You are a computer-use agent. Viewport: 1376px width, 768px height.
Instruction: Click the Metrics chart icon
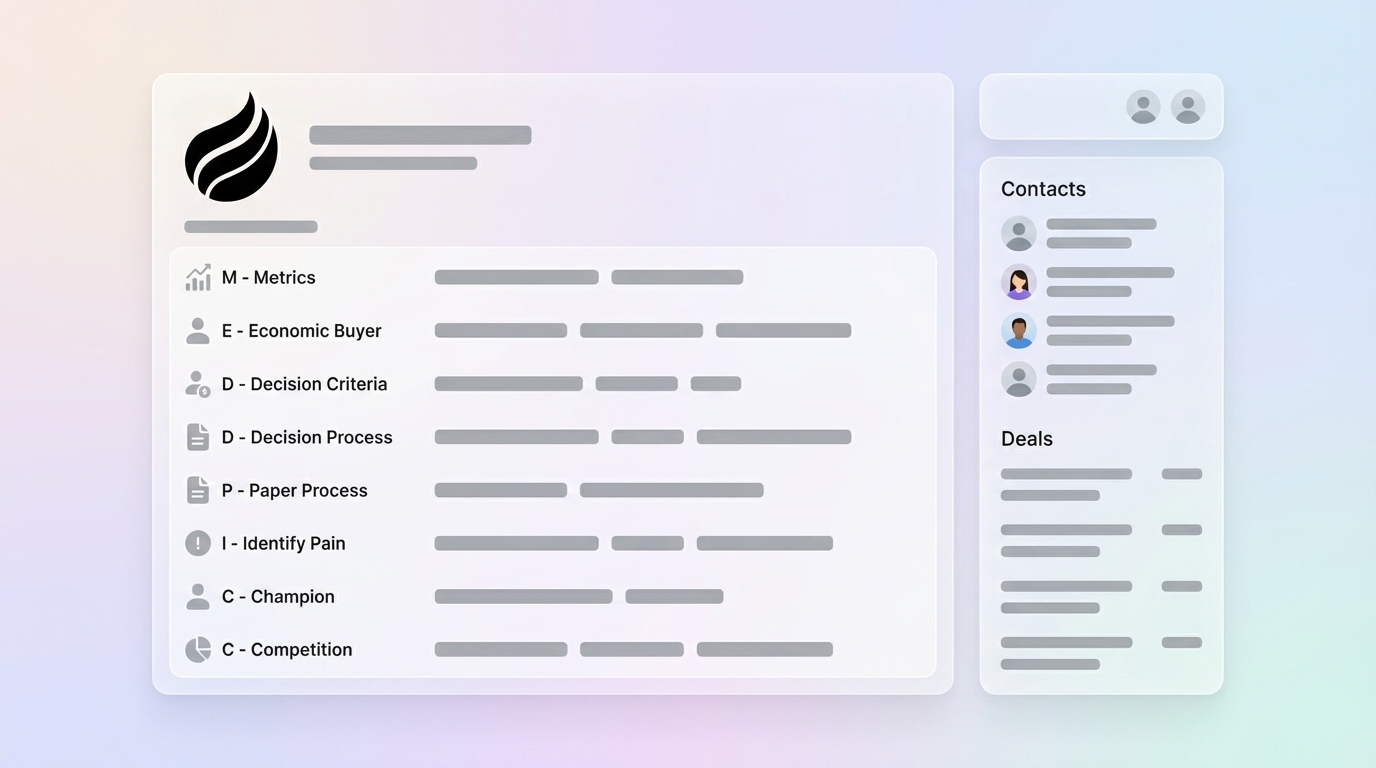point(198,278)
